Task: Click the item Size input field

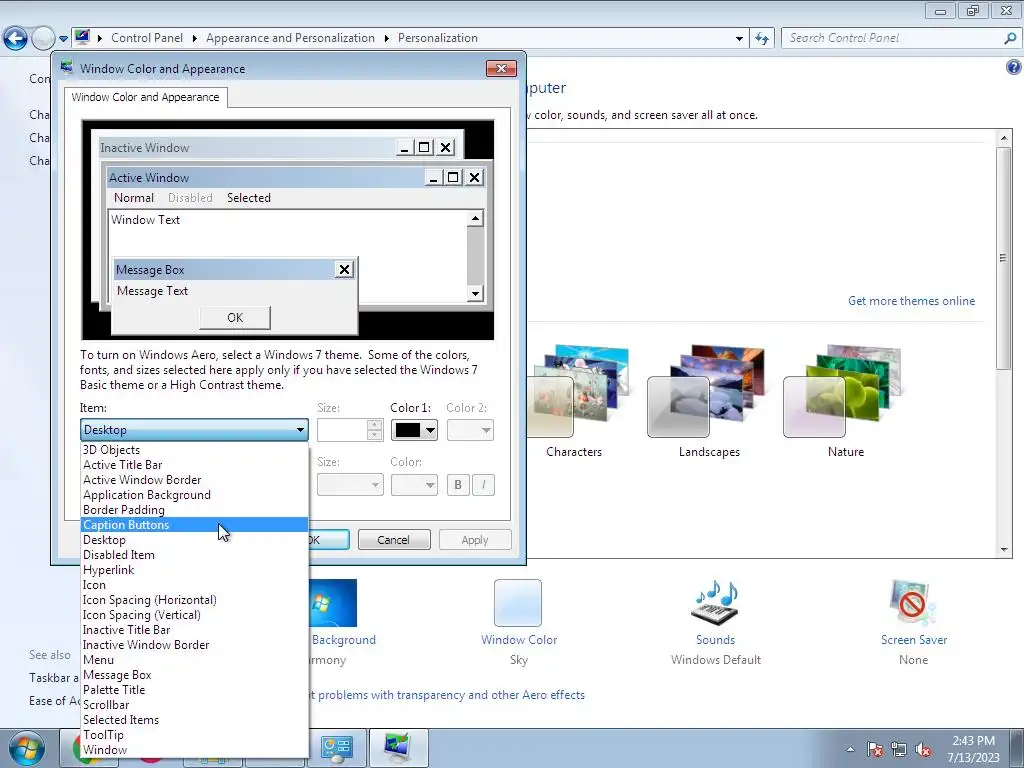Action: (x=342, y=430)
